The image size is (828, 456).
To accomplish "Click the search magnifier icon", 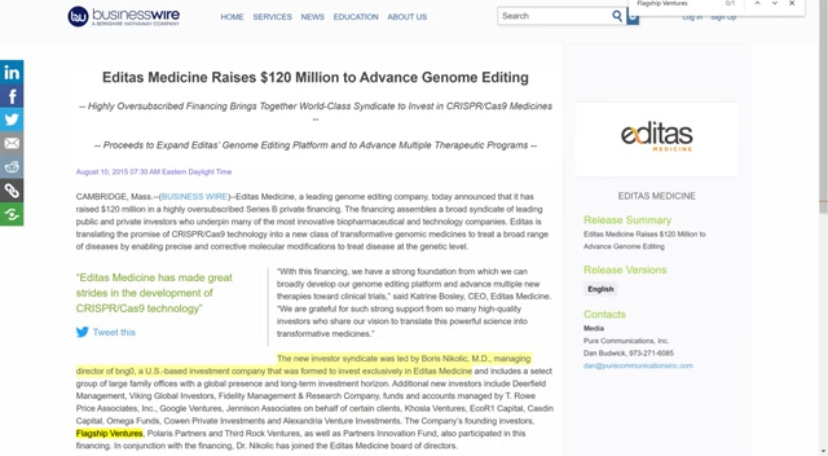I will click(x=617, y=16).
